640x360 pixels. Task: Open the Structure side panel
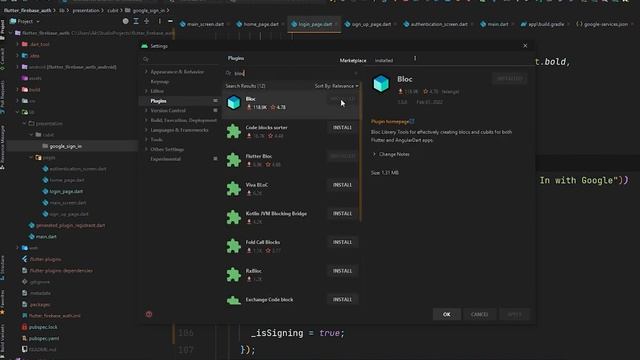click(2, 267)
